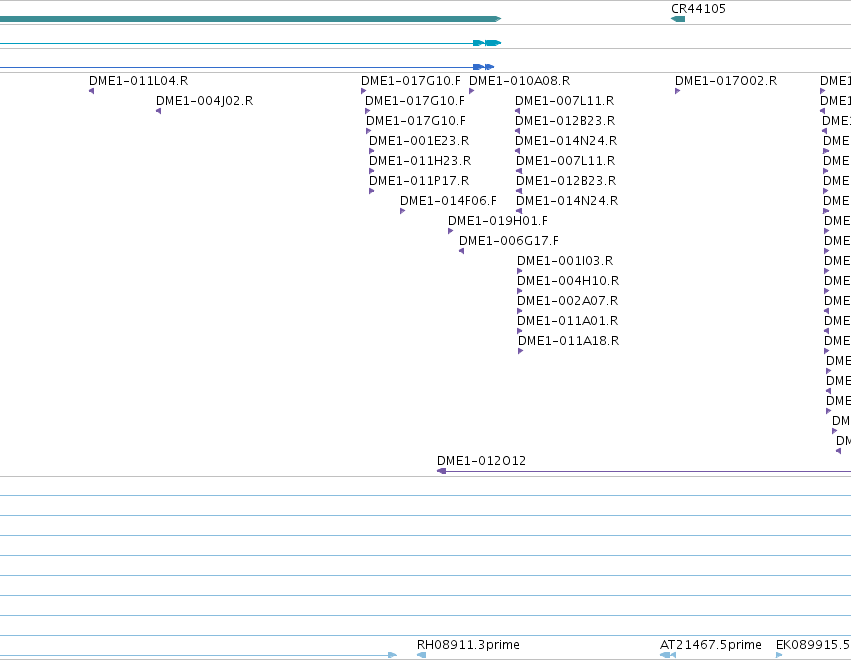Select the cyan transcript exon arrow
The image size is (851, 660).
(x=487, y=43)
